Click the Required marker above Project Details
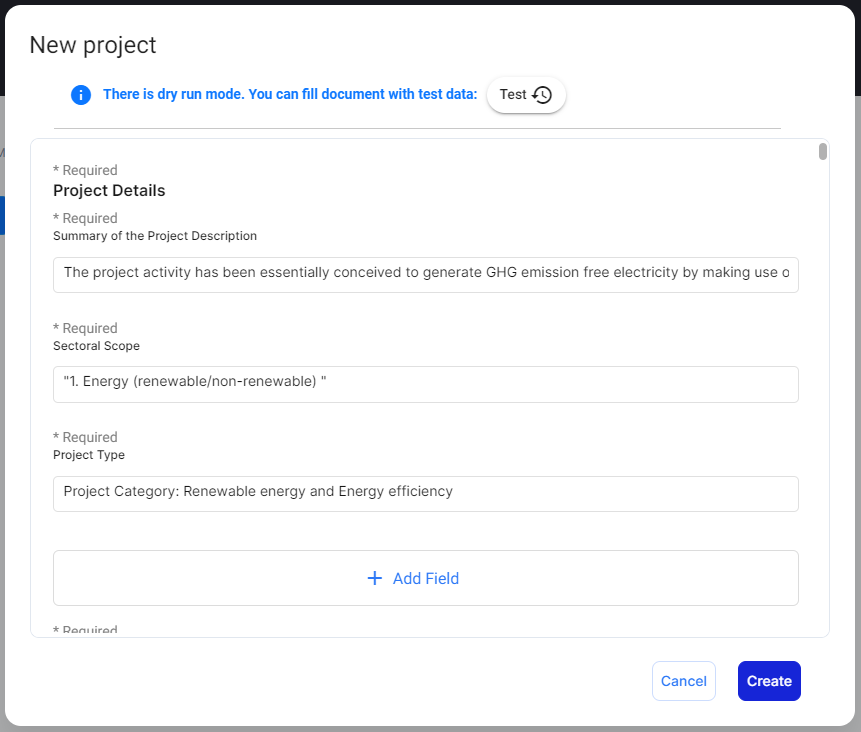Viewport: 861px width, 732px height. click(x=85, y=170)
